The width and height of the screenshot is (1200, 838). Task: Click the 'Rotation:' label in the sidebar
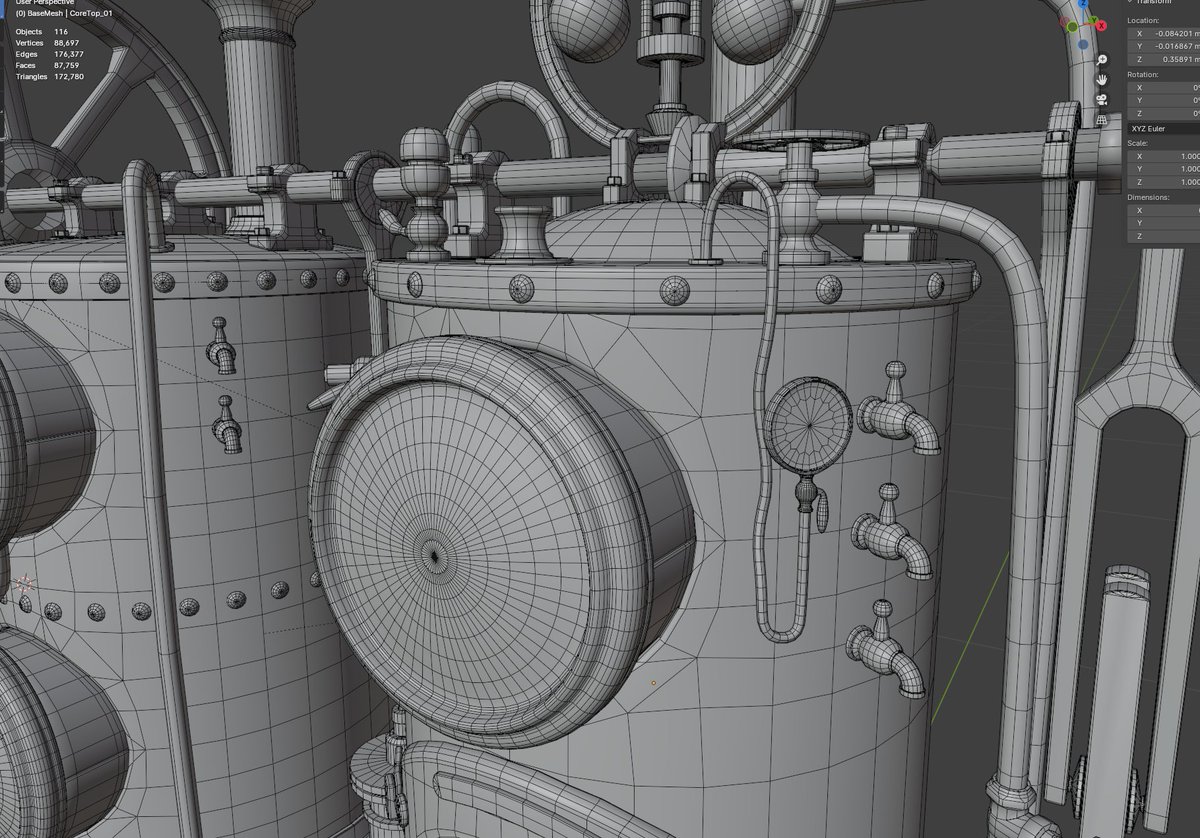tap(1143, 74)
